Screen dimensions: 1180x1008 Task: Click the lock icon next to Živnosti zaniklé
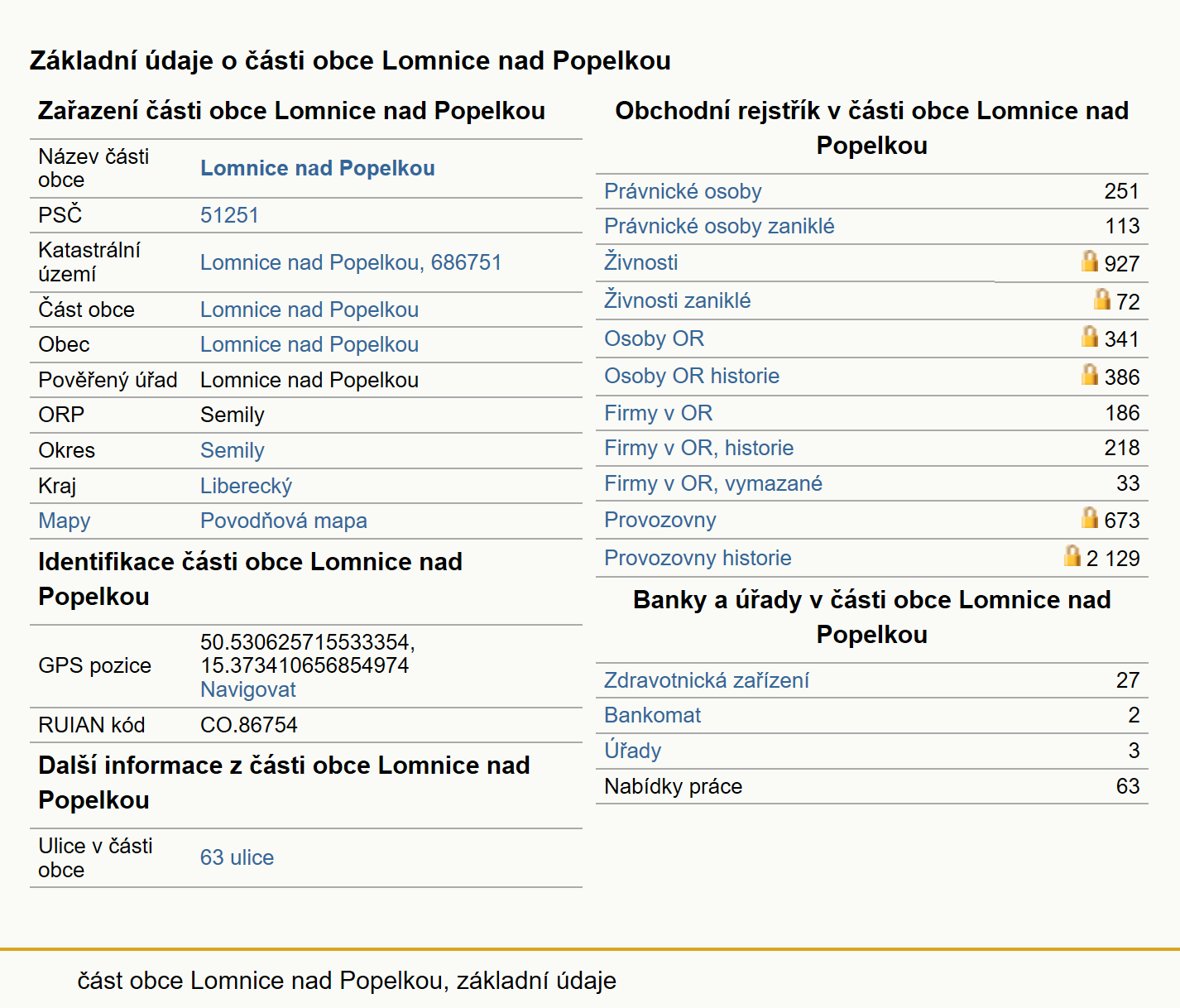tap(1101, 299)
